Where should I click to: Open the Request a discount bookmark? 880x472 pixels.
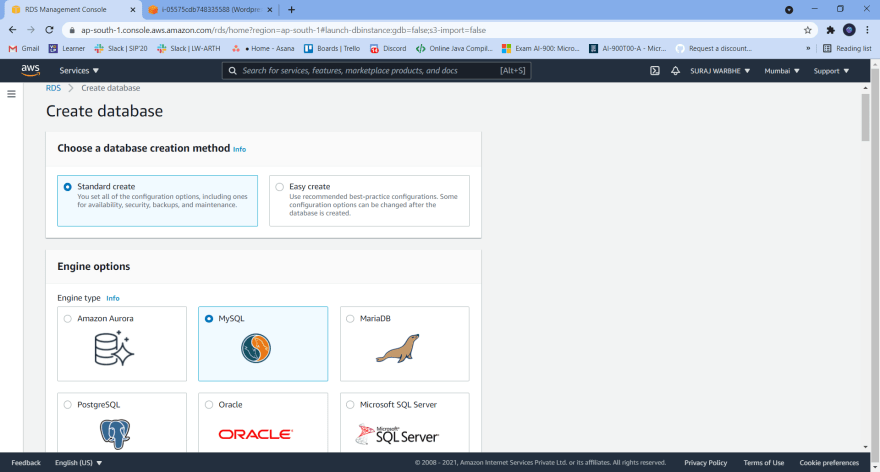click(x=714, y=48)
